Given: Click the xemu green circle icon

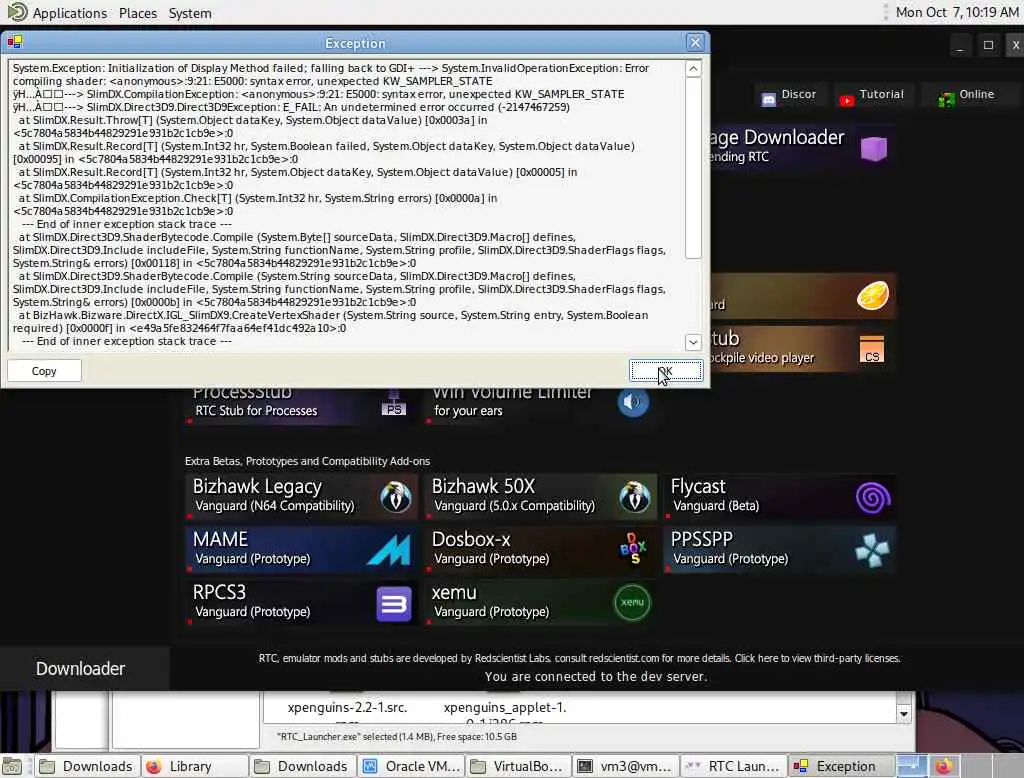Looking at the screenshot, I should 632,602.
